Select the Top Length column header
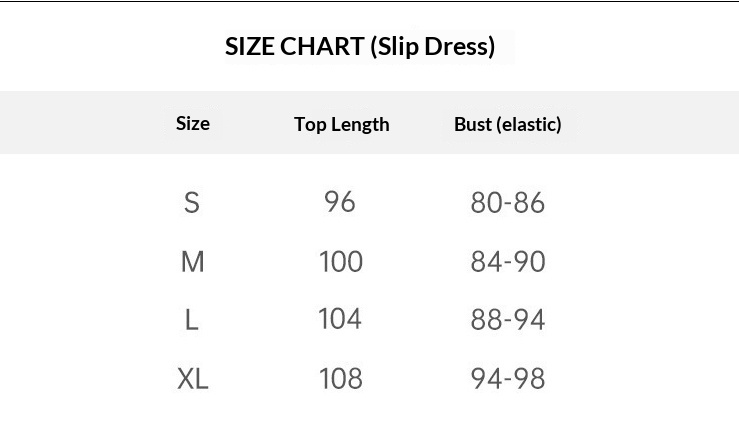 [341, 124]
